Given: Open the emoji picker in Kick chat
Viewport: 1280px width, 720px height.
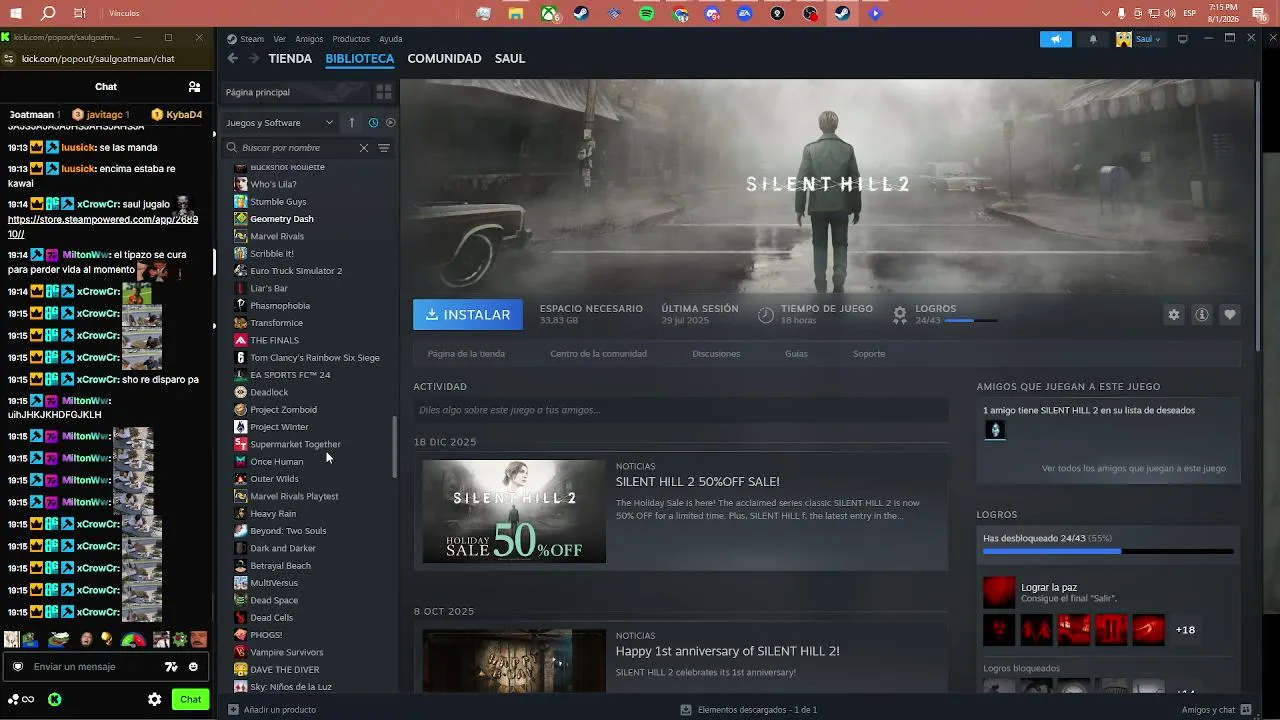Looking at the screenshot, I should pos(193,667).
